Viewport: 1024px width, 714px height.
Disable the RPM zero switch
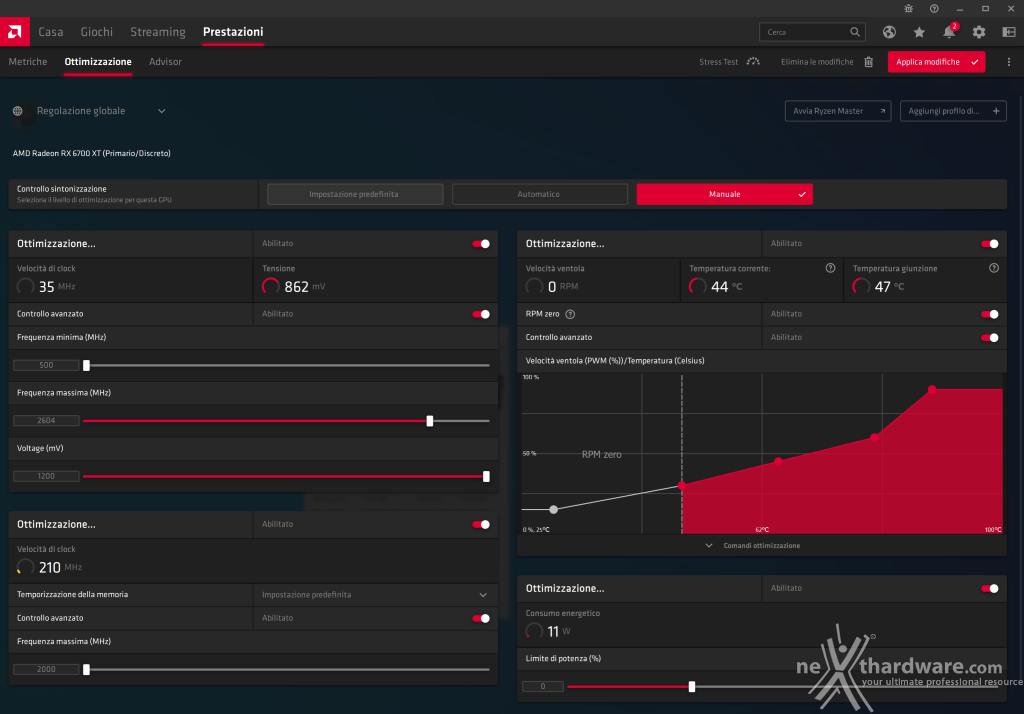click(x=990, y=314)
